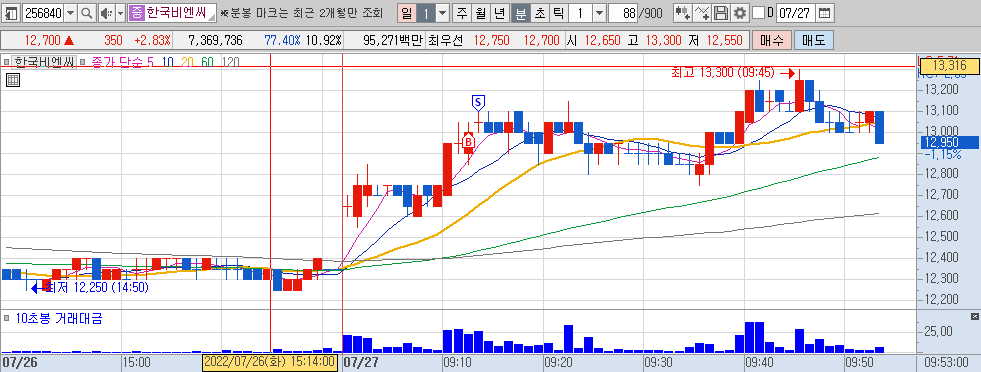Open the 일 period value dropdown
This screenshot has height=372, width=981.
point(442,13)
